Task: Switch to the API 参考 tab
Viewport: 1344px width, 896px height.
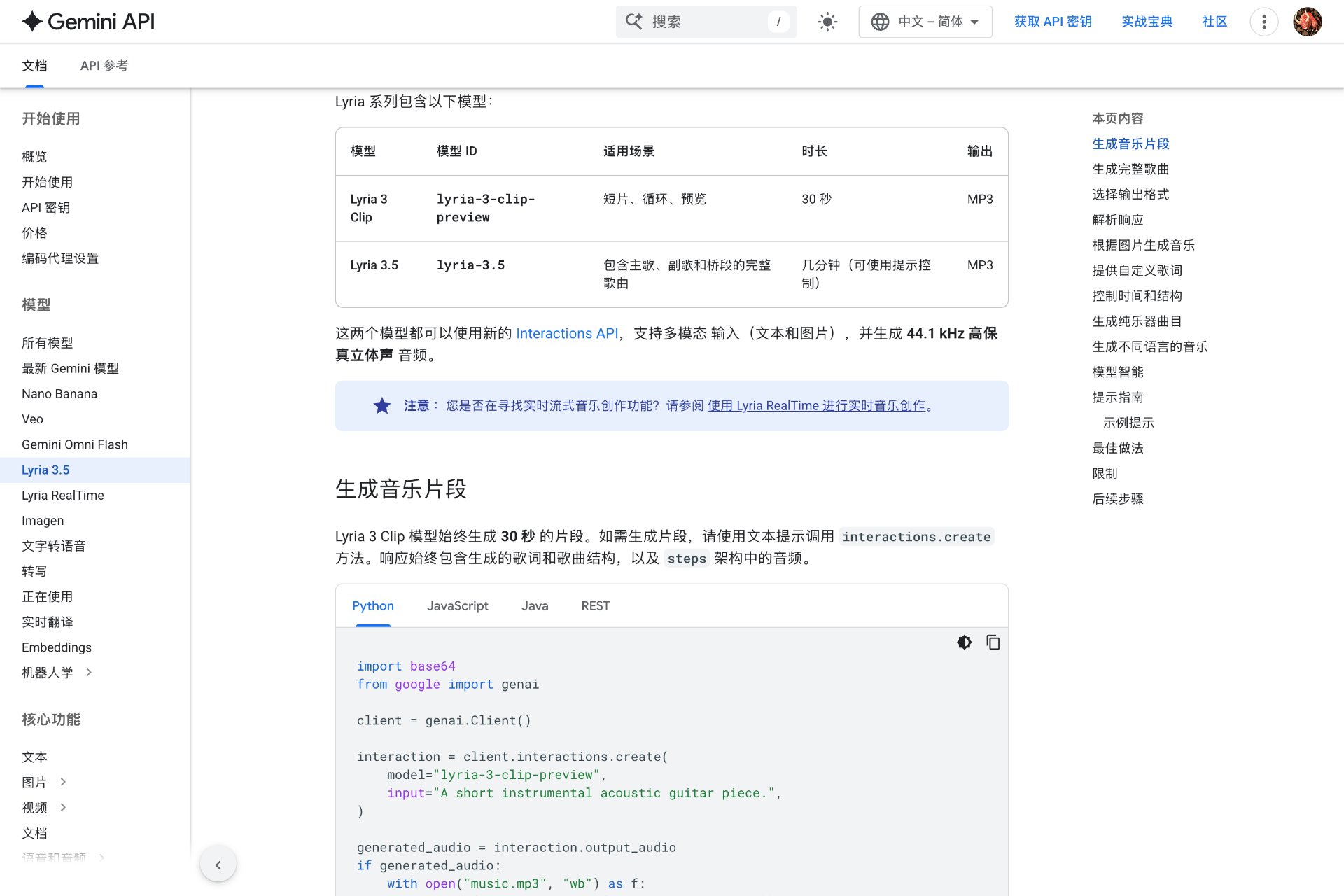Action: click(x=104, y=66)
